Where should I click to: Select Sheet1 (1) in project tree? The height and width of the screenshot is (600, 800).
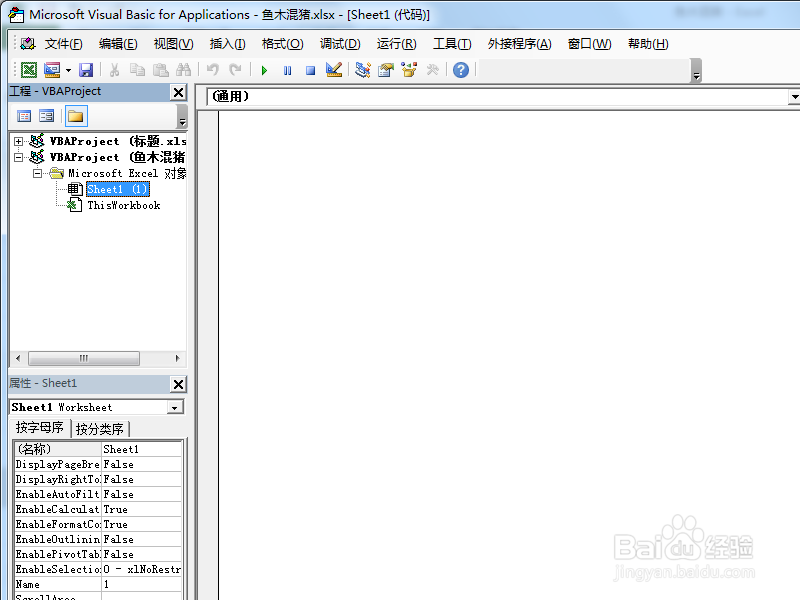[118, 189]
